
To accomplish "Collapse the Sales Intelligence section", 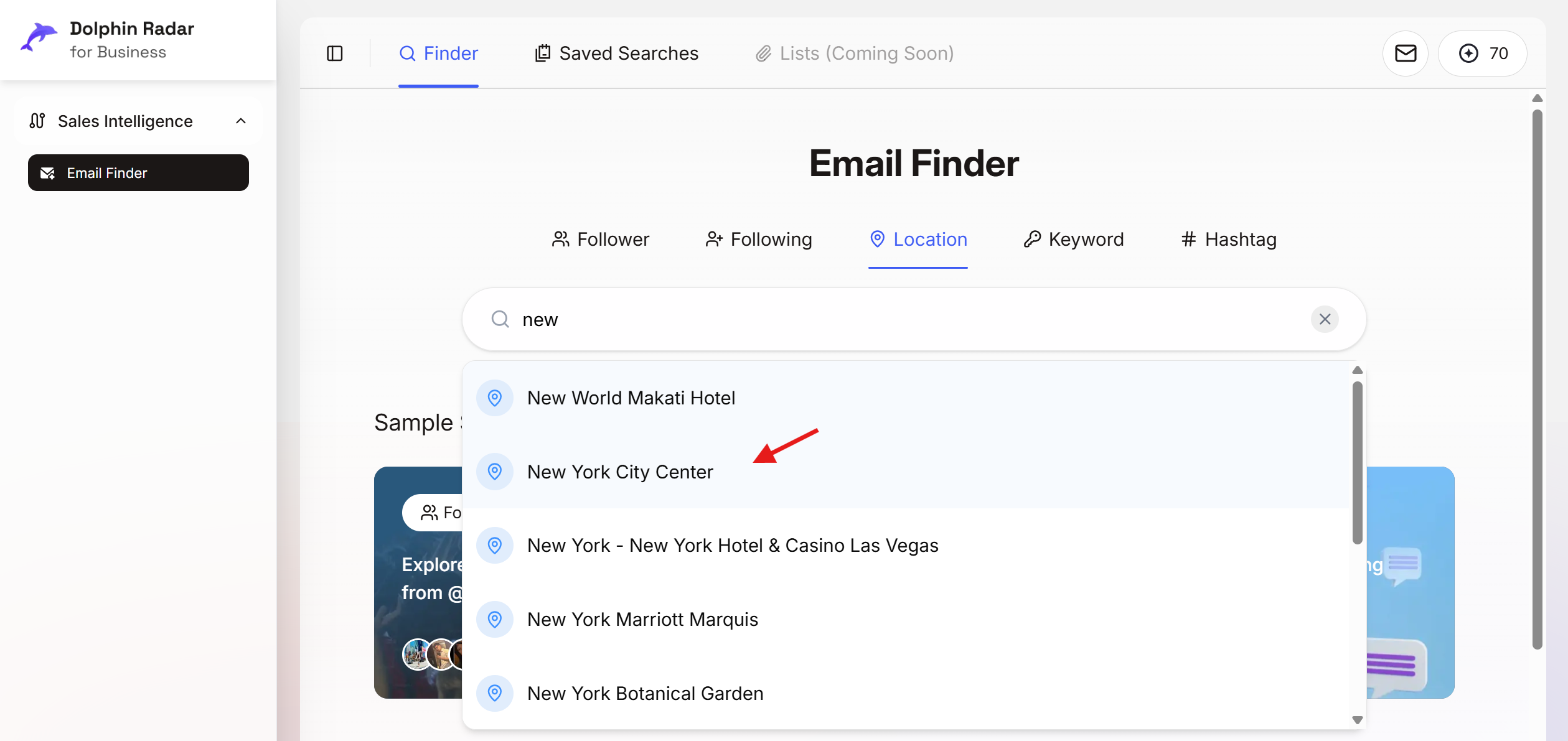I will (240, 121).
